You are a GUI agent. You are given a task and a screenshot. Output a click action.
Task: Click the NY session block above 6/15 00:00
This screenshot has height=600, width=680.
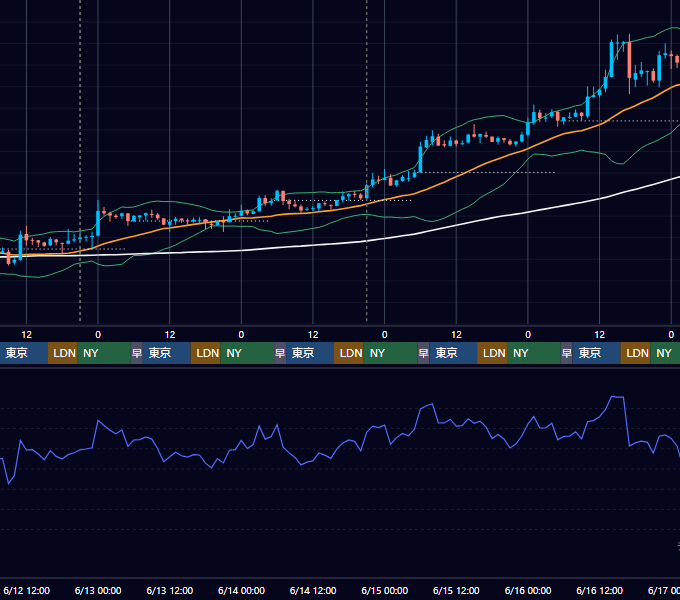(390, 353)
